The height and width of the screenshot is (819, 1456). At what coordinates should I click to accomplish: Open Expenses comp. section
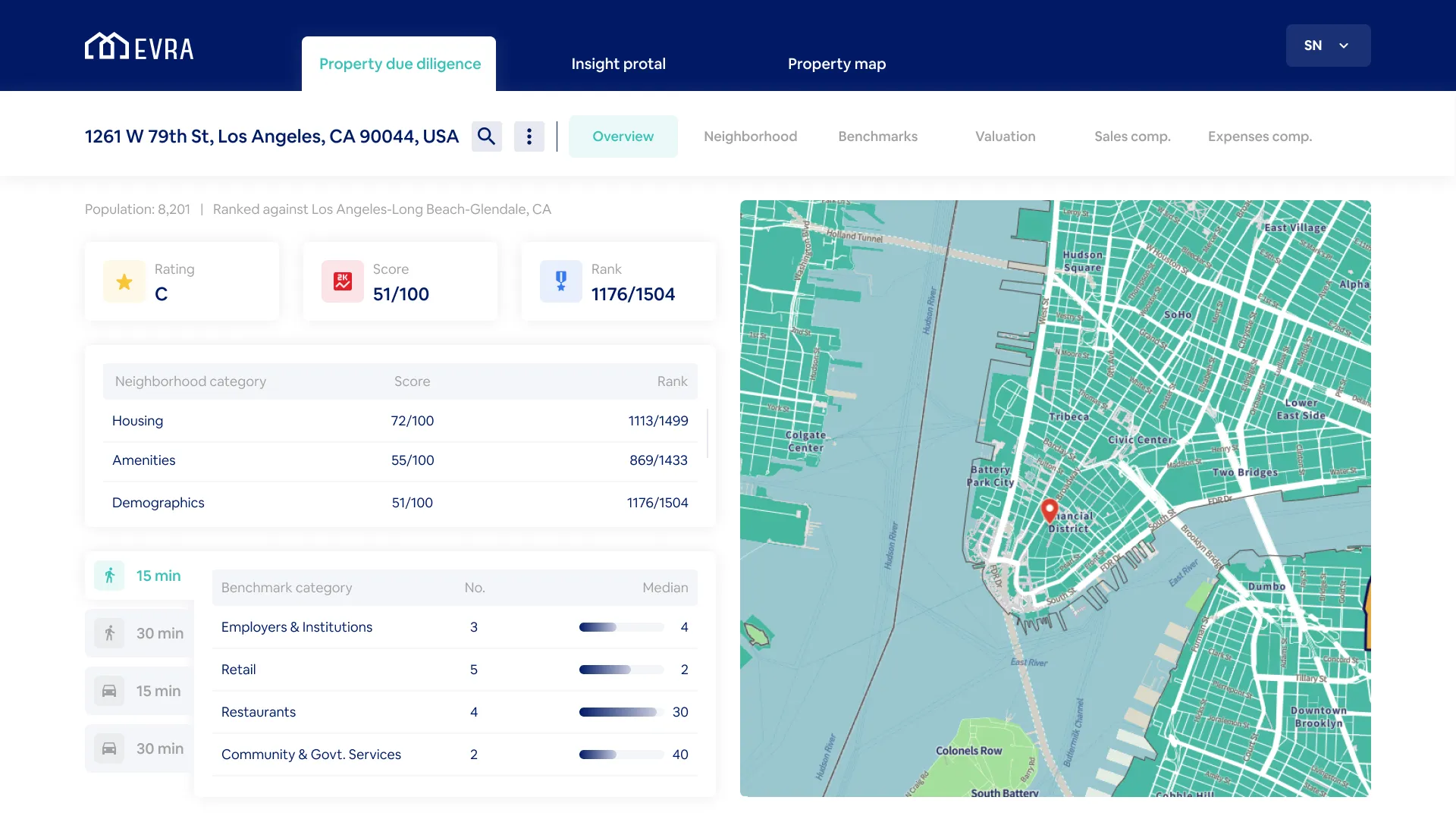pyautogui.click(x=1260, y=136)
